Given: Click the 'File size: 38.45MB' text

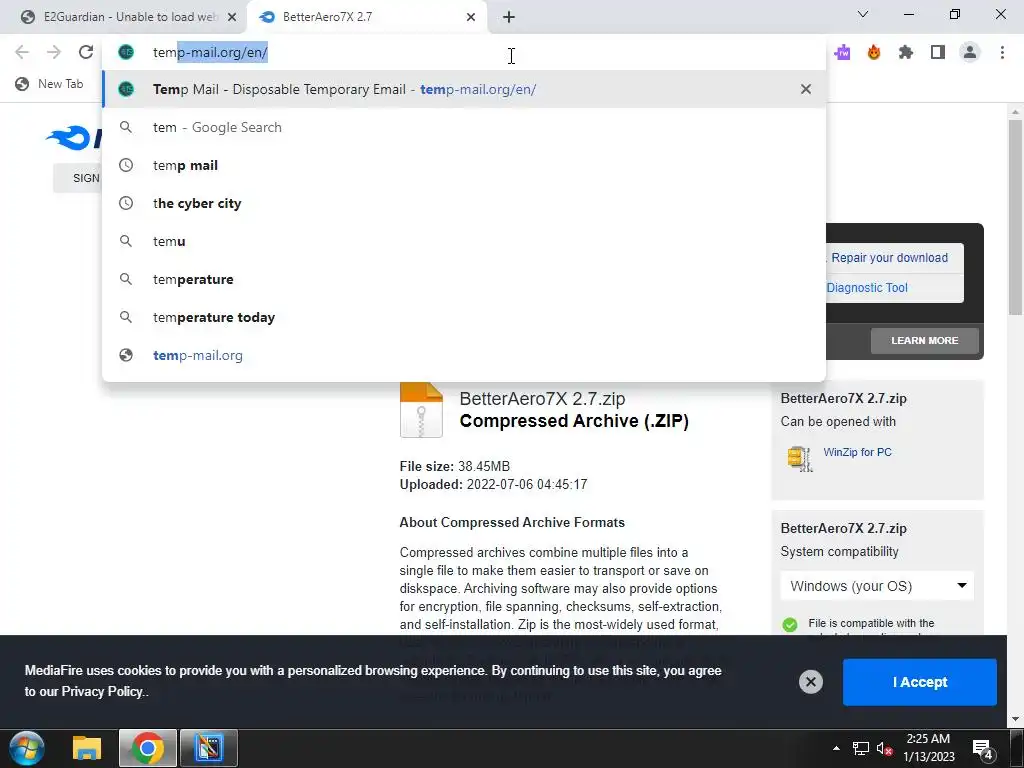Looking at the screenshot, I should coord(455,466).
